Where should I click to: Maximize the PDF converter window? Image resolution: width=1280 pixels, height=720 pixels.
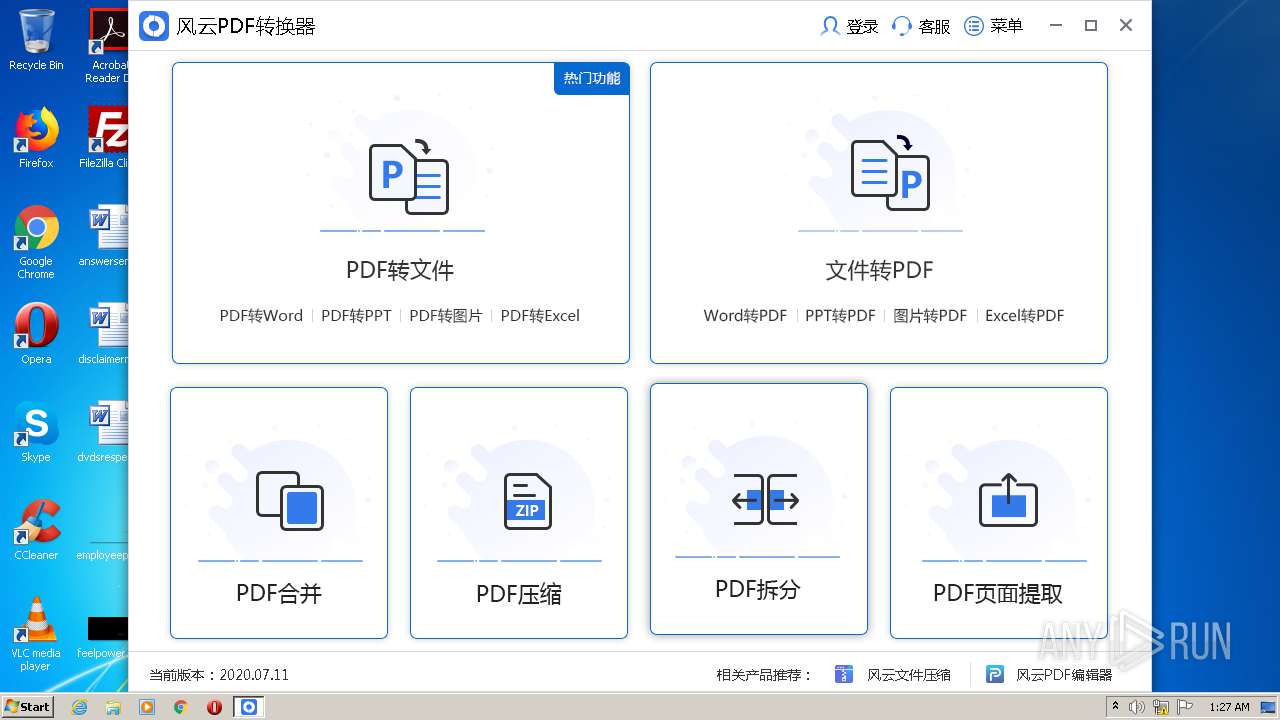click(1091, 26)
